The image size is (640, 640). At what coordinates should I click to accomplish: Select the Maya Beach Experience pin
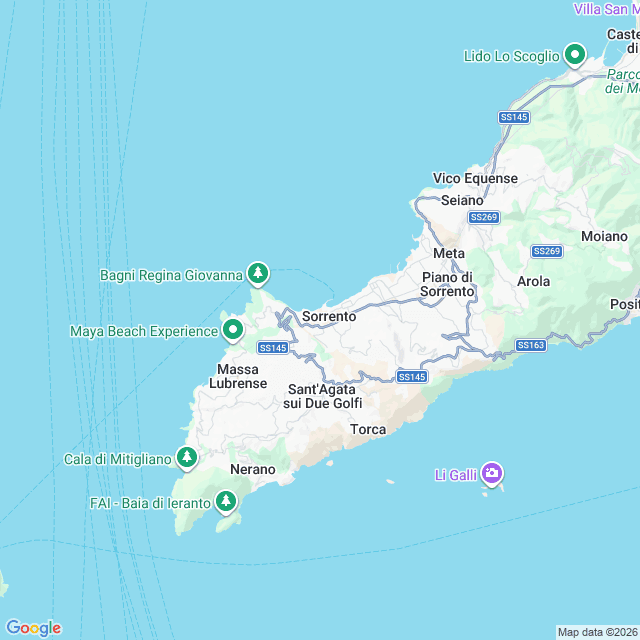(x=233, y=330)
